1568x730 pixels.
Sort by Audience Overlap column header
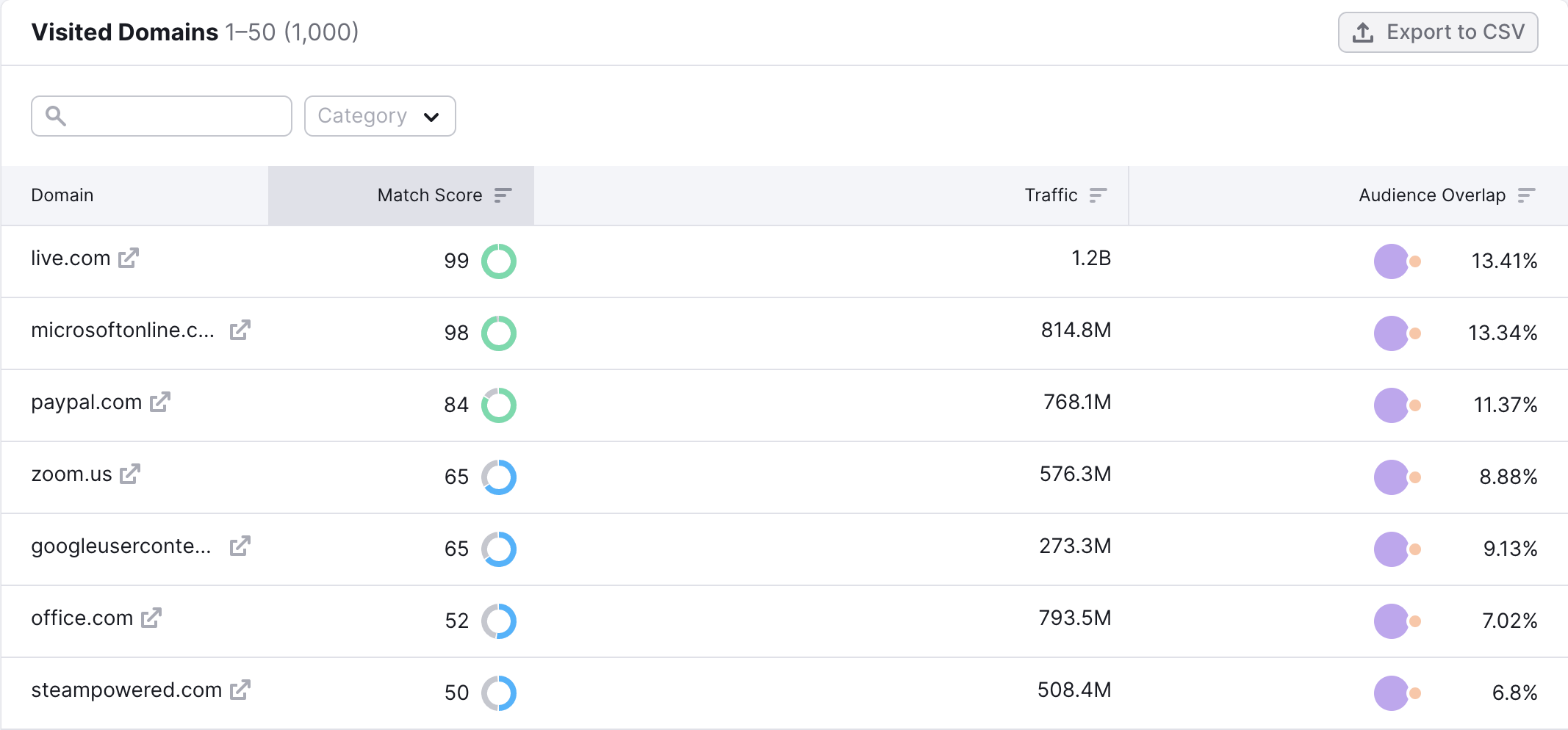pos(1348,195)
